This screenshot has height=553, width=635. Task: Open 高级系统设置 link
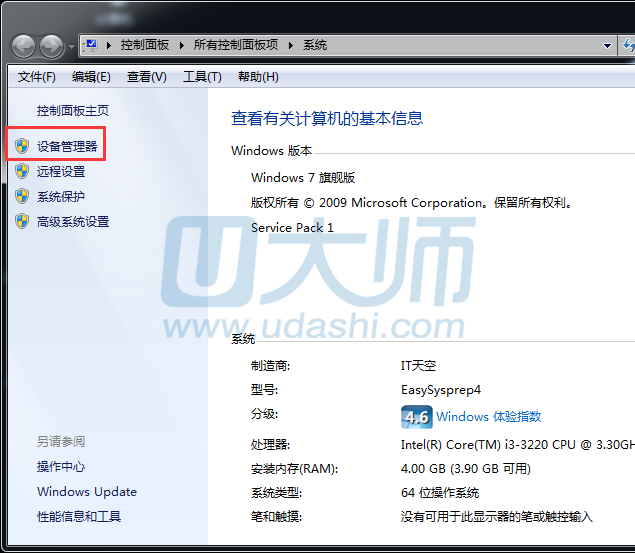[73, 221]
